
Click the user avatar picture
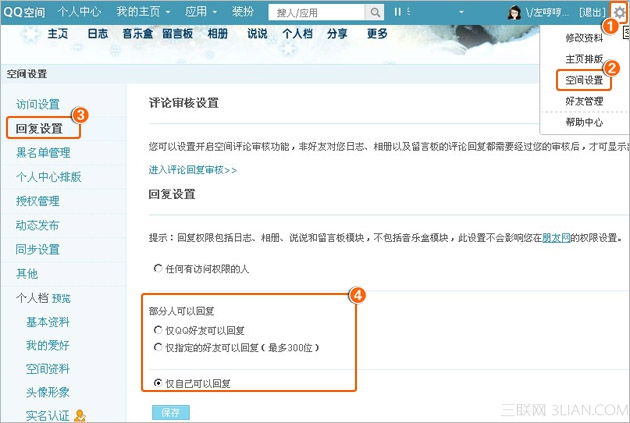tap(515, 12)
